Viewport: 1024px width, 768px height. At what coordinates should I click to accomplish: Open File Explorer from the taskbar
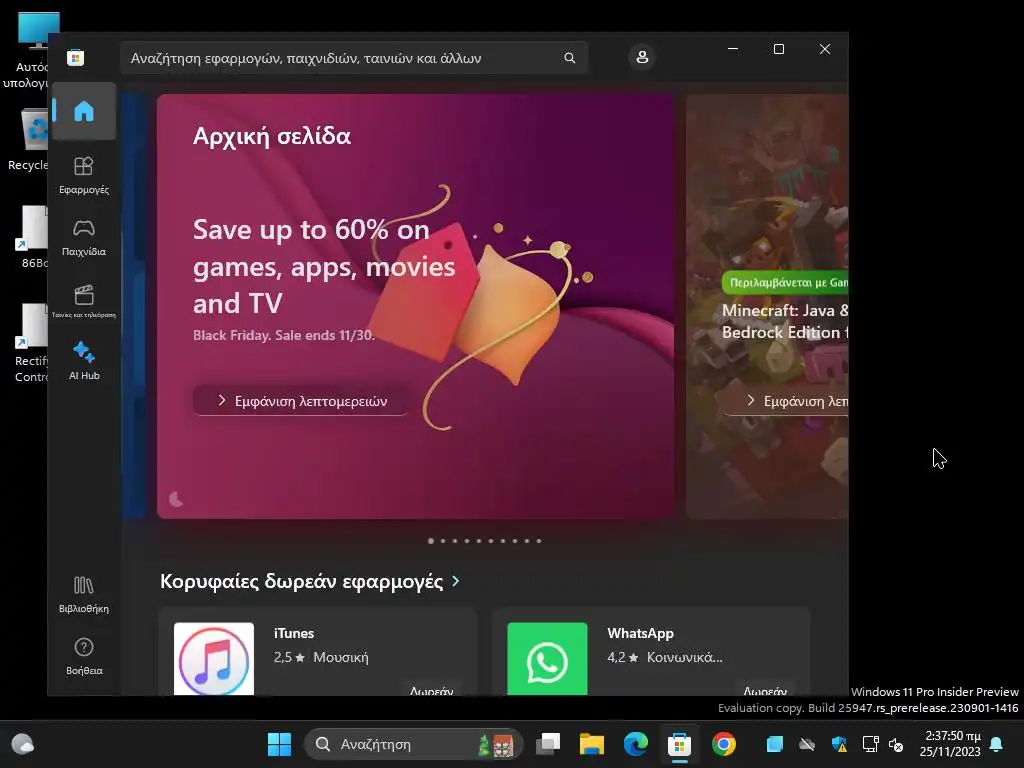tap(592, 744)
